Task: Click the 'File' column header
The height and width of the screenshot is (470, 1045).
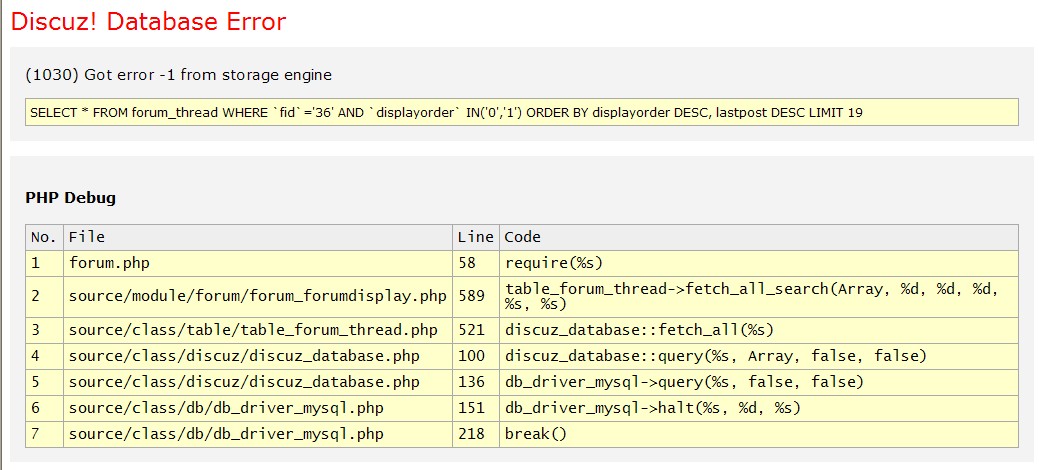Action: tap(258, 237)
